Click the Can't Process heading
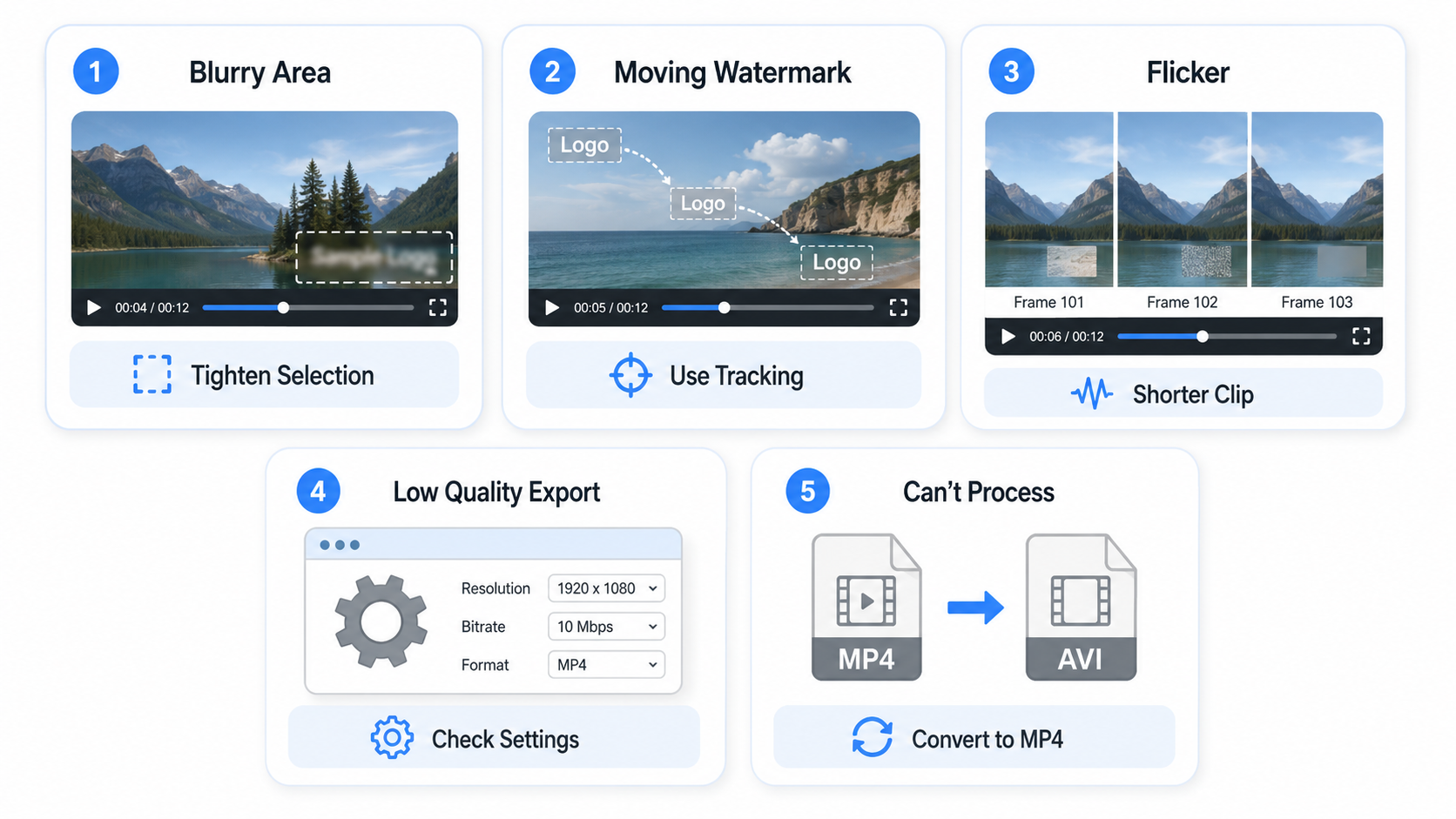The height and width of the screenshot is (819, 1456). click(x=979, y=492)
